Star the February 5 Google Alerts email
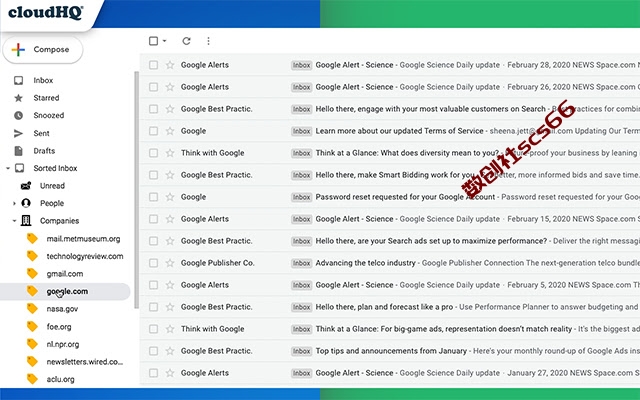 [x=170, y=285]
